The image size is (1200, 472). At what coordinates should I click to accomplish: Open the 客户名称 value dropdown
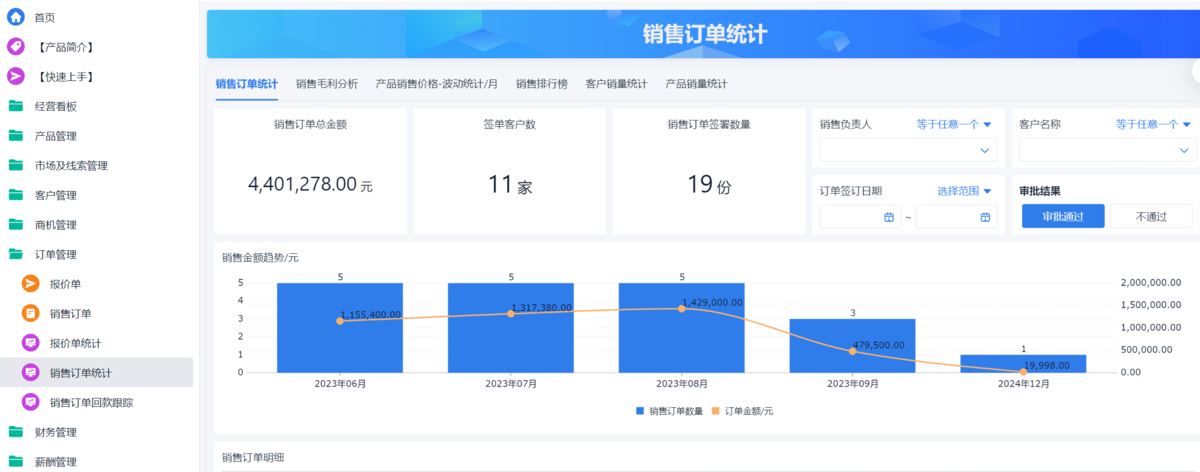pos(1107,150)
